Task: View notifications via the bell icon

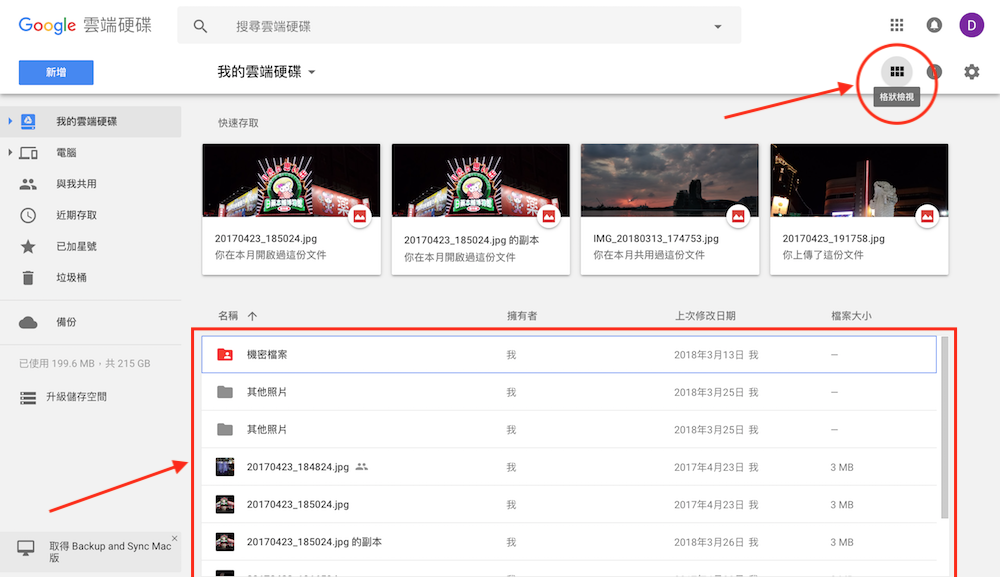Action: click(934, 24)
